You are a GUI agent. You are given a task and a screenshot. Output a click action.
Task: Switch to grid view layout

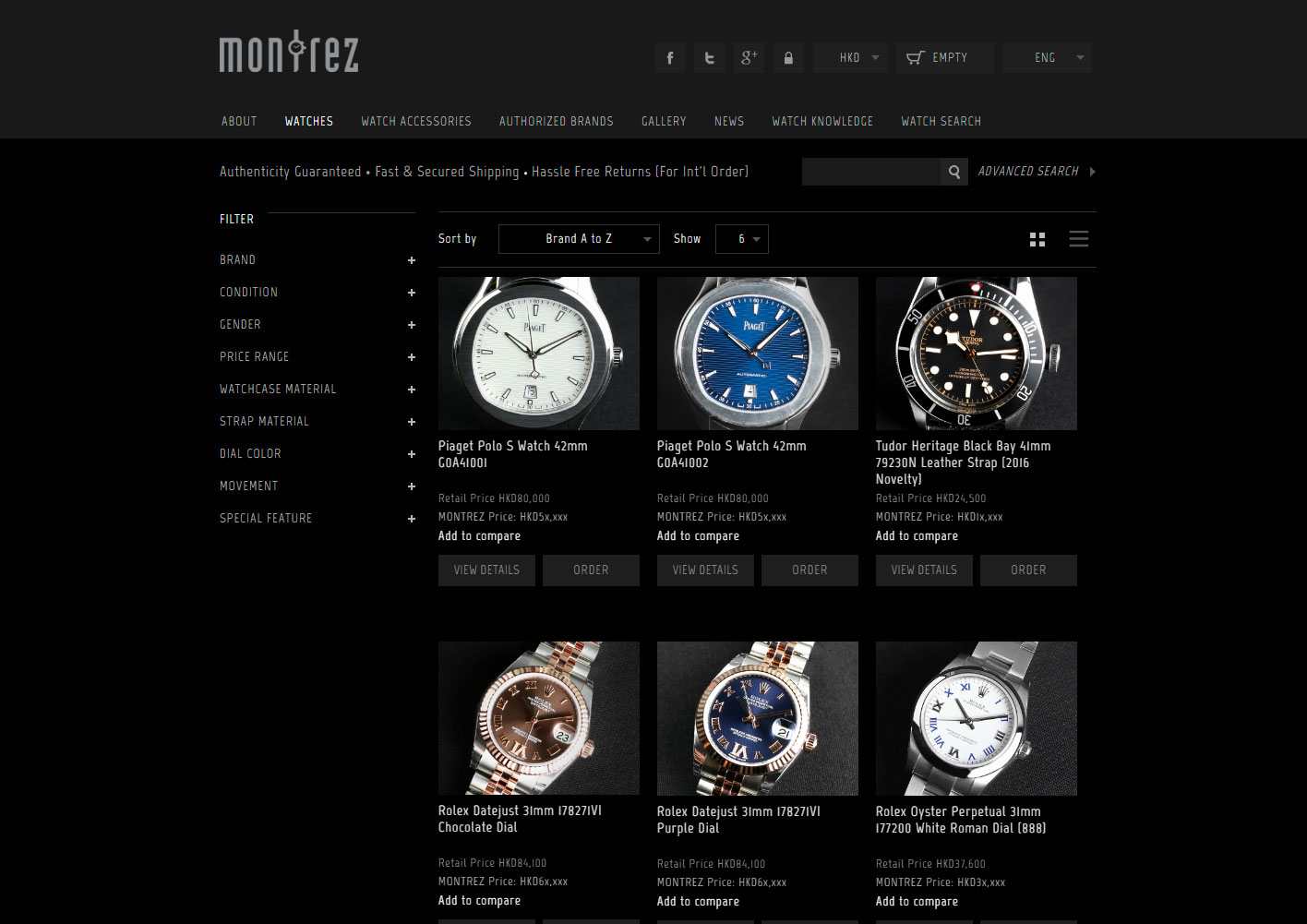pos(1037,239)
